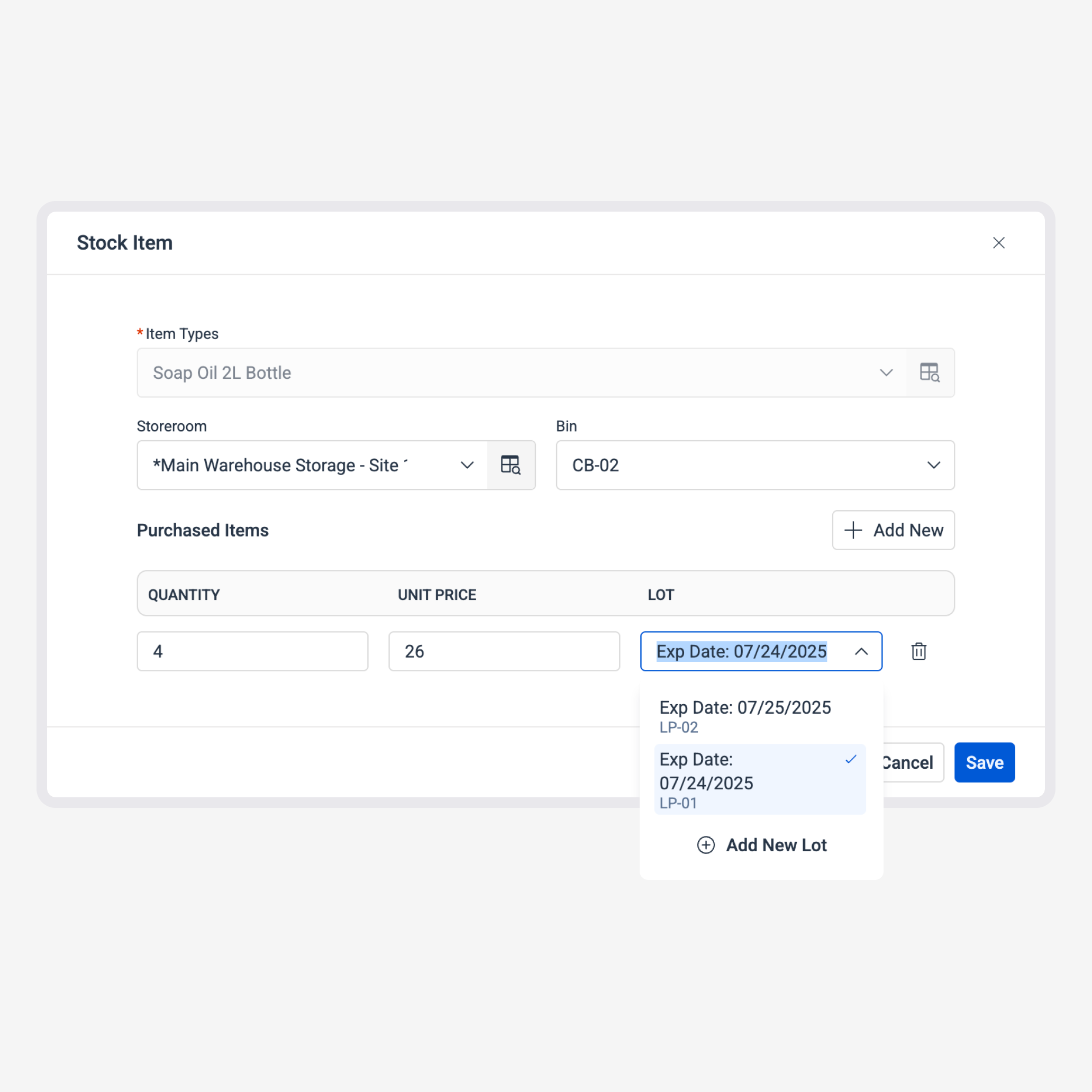1092x1092 pixels.
Task: Close the Stock Item dialog
Action: (x=999, y=242)
